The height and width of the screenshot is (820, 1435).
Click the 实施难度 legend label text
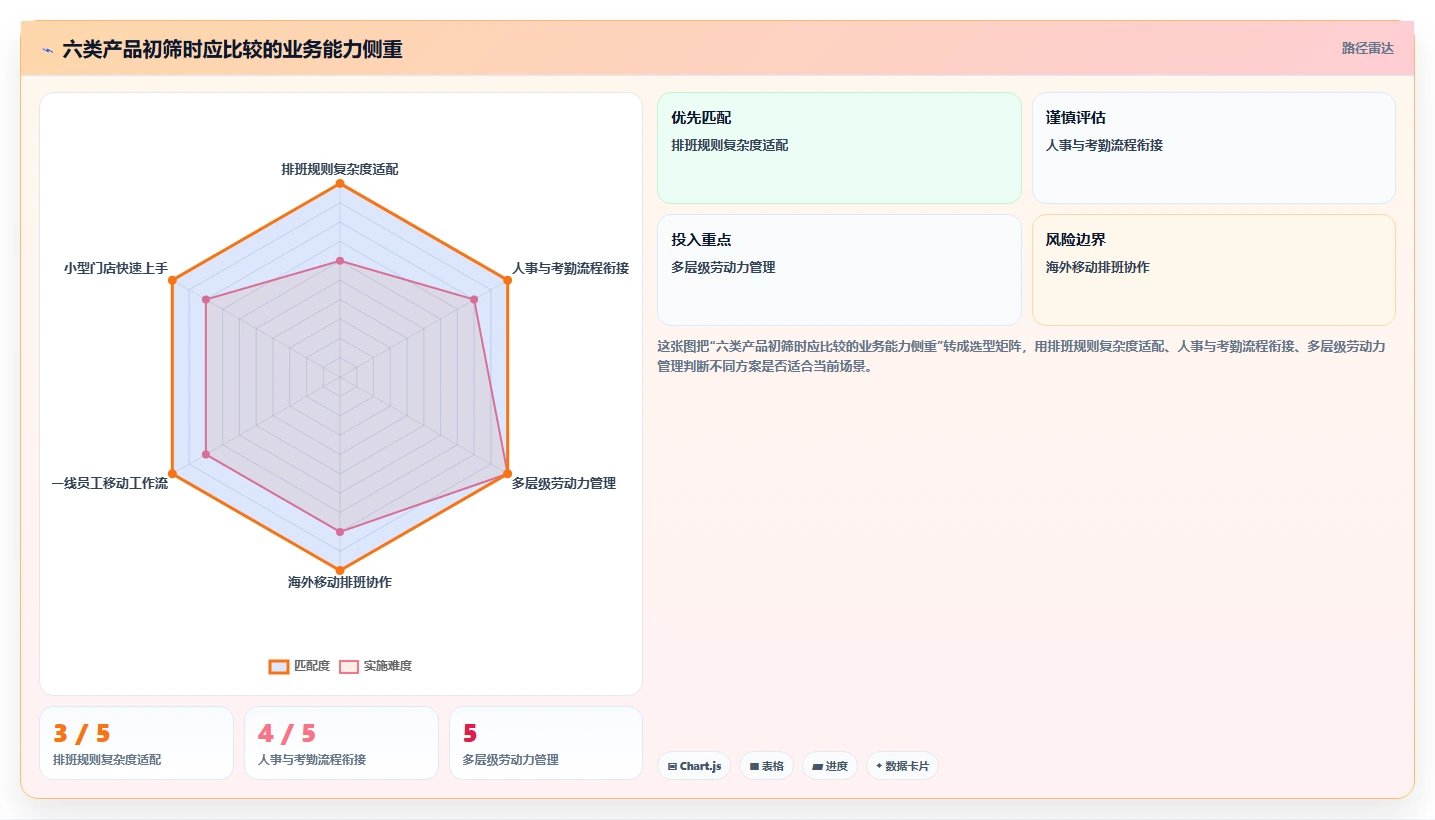point(388,666)
